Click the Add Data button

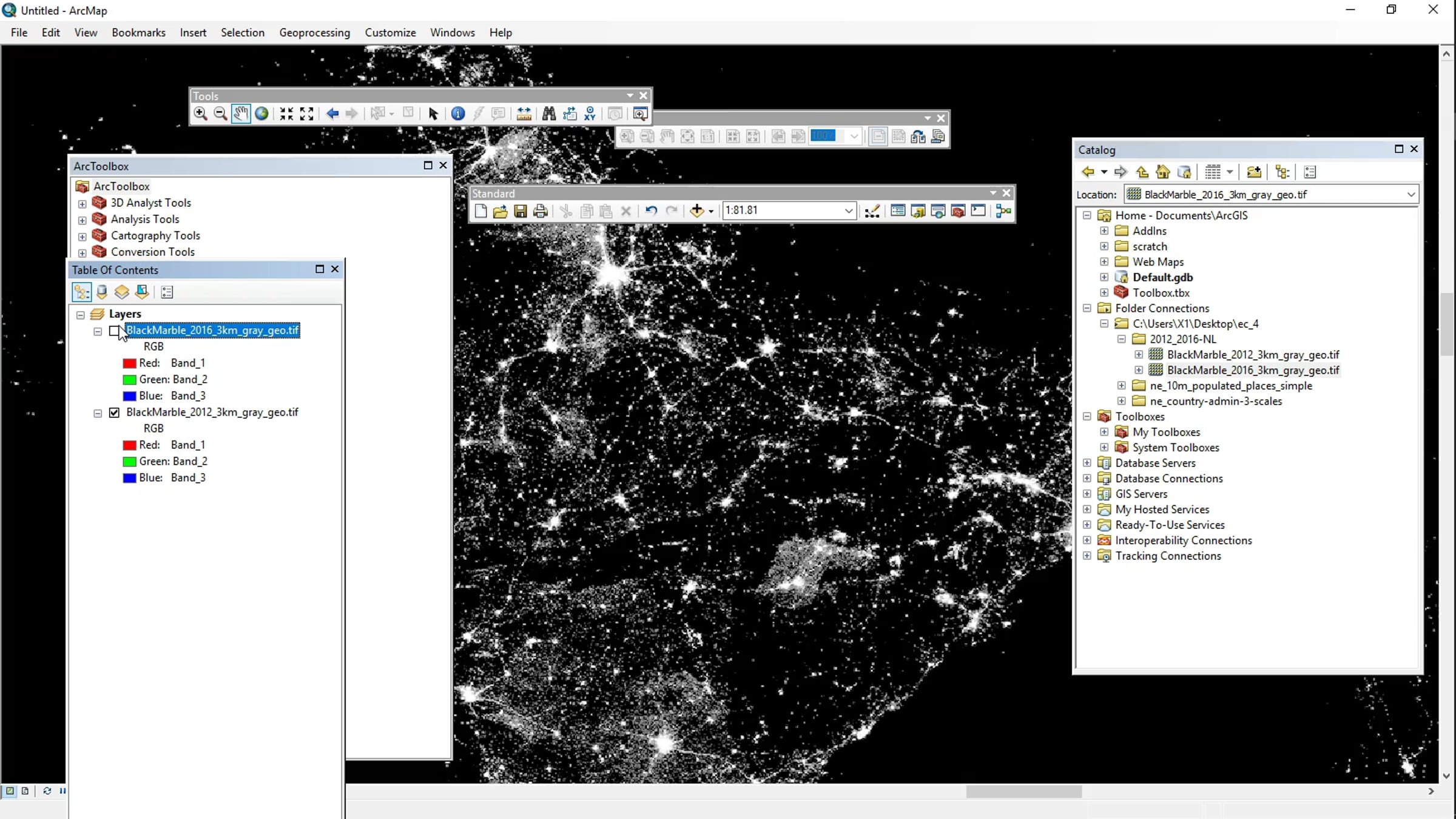[x=696, y=211]
